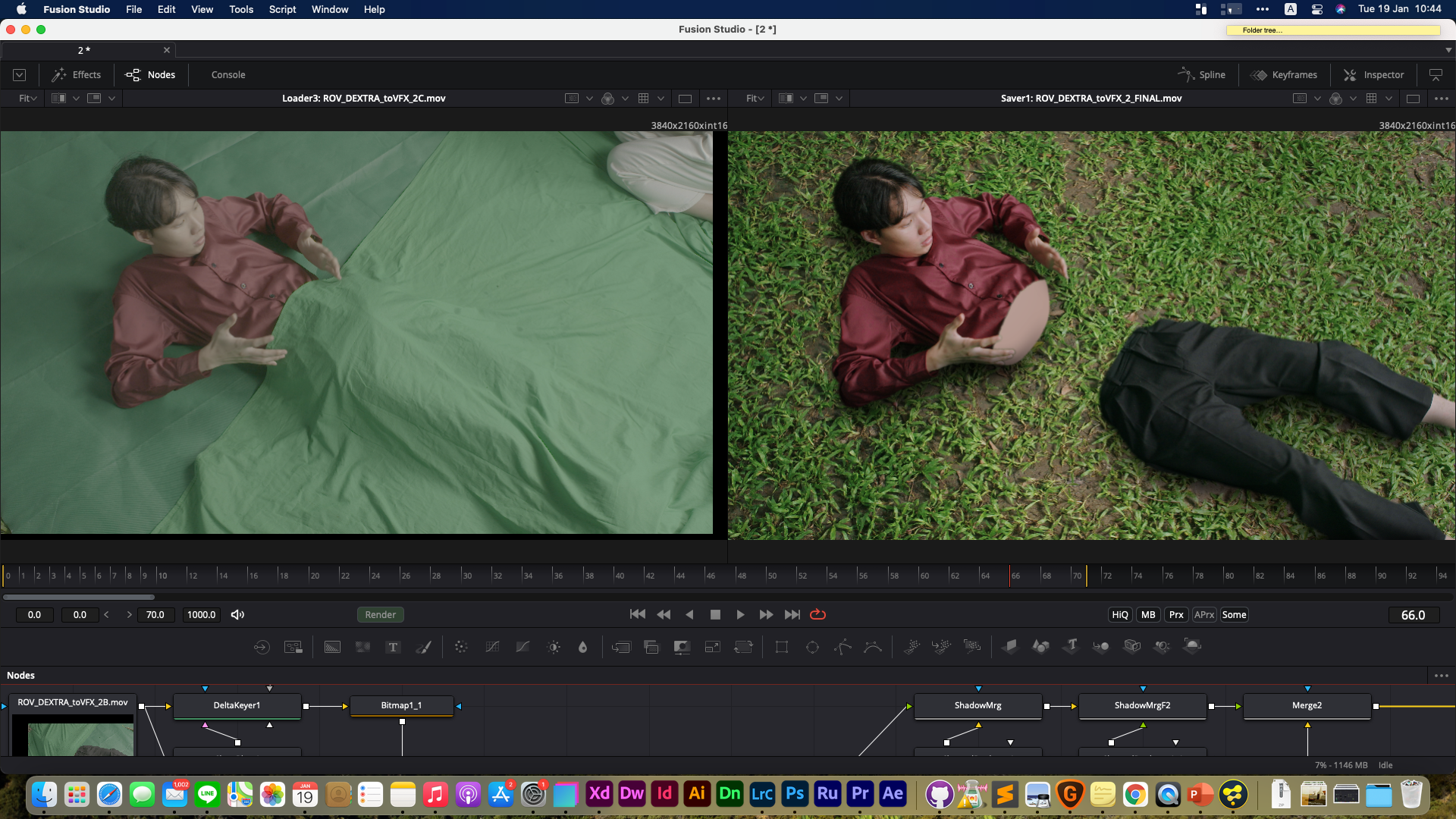Select the ShadowMrg node

(x=977, y=706)
